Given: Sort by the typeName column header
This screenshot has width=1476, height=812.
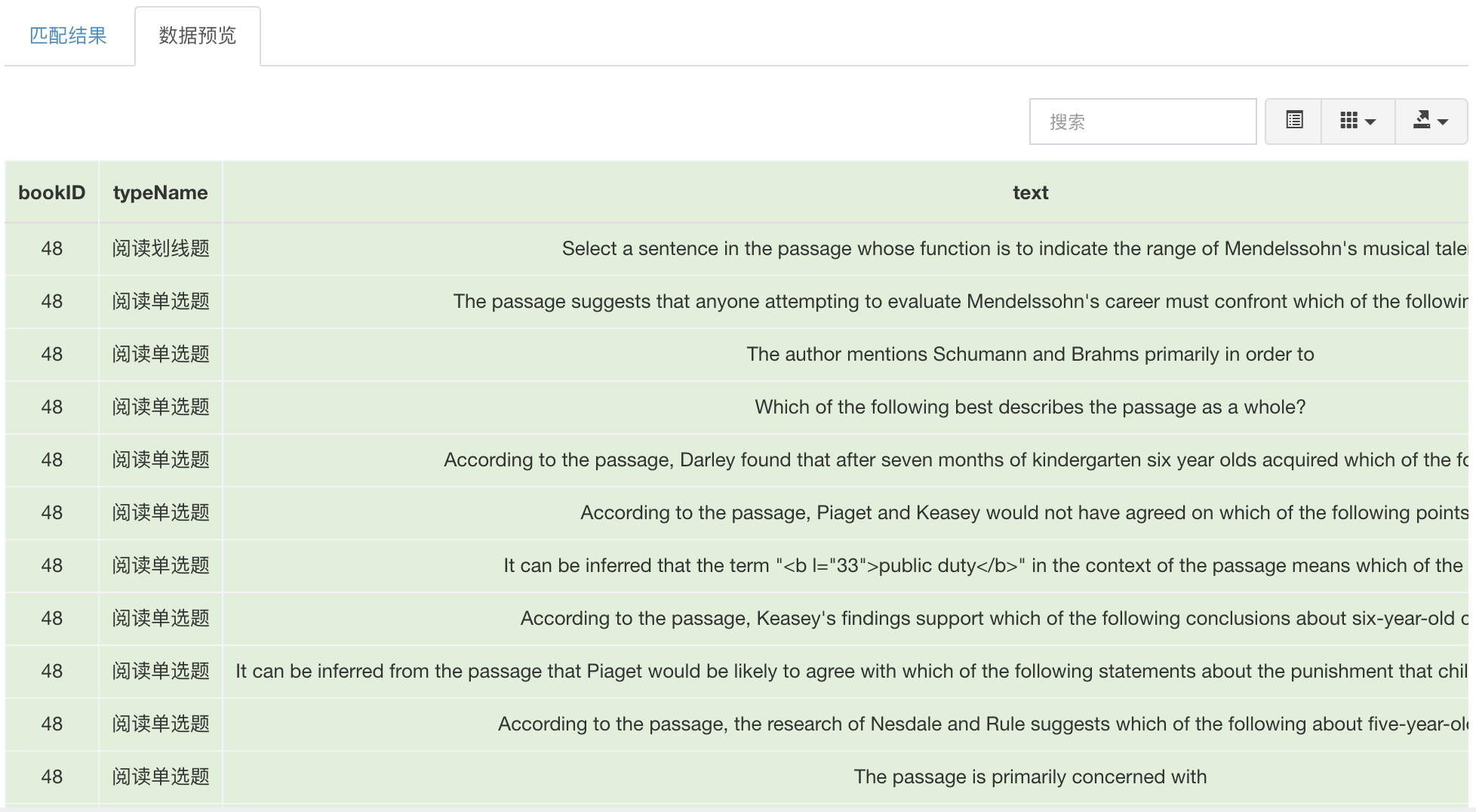Looking at the screenshot, I should 161,192.
